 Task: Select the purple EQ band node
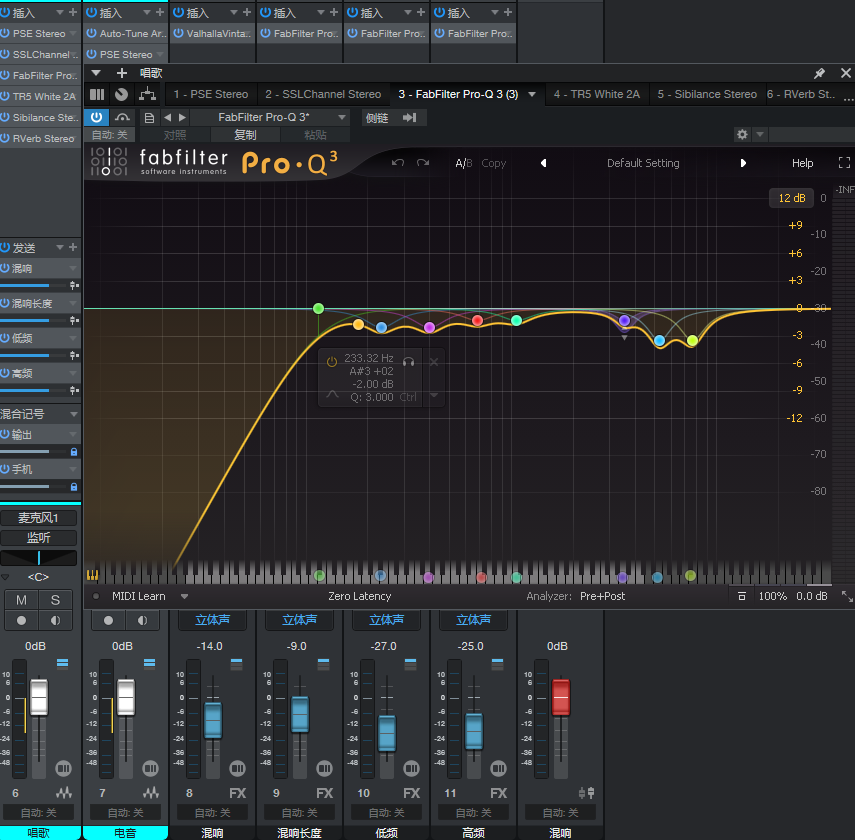[624, 320]
